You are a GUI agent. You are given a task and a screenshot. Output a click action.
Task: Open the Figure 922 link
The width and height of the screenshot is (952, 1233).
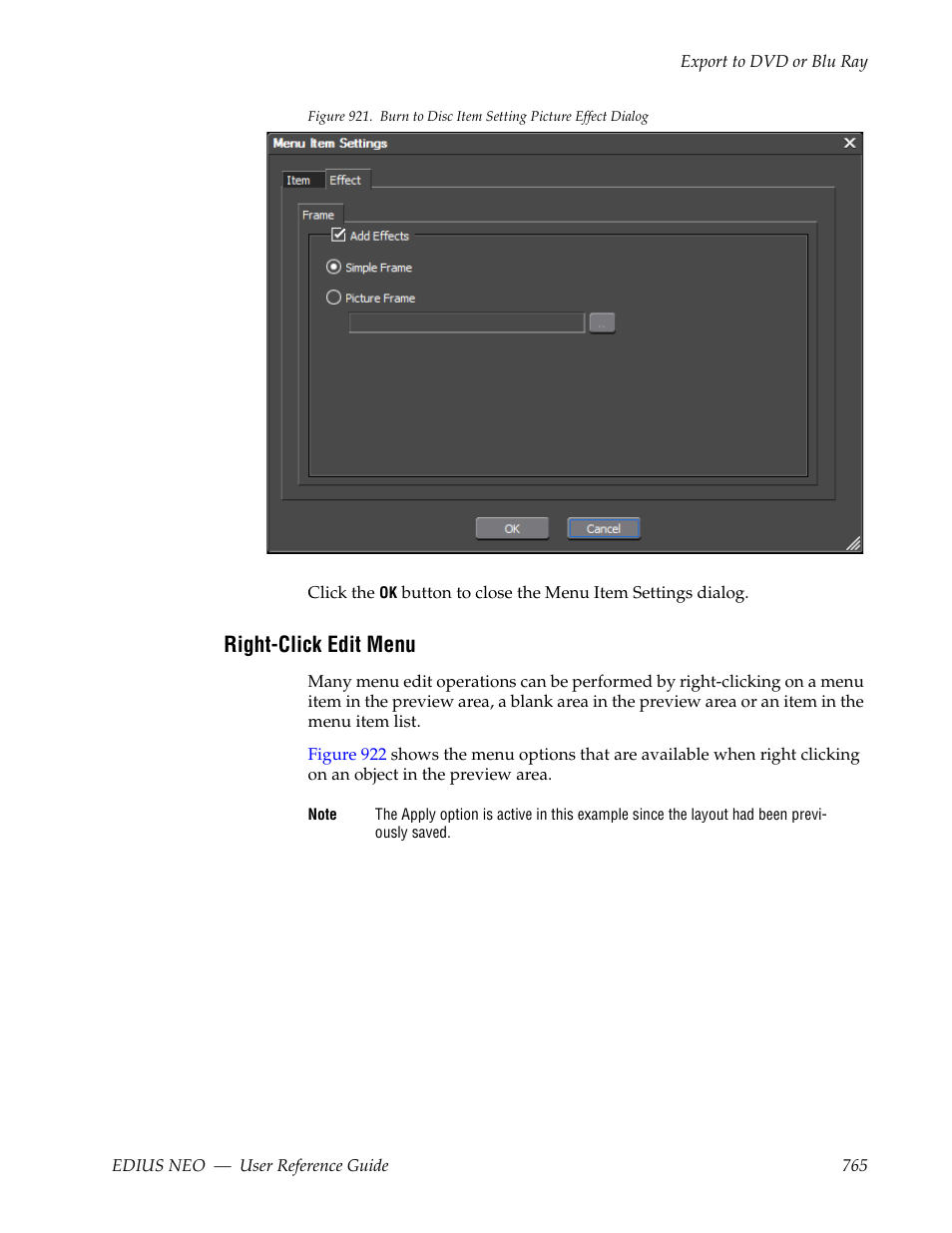(x=346, y=755)
